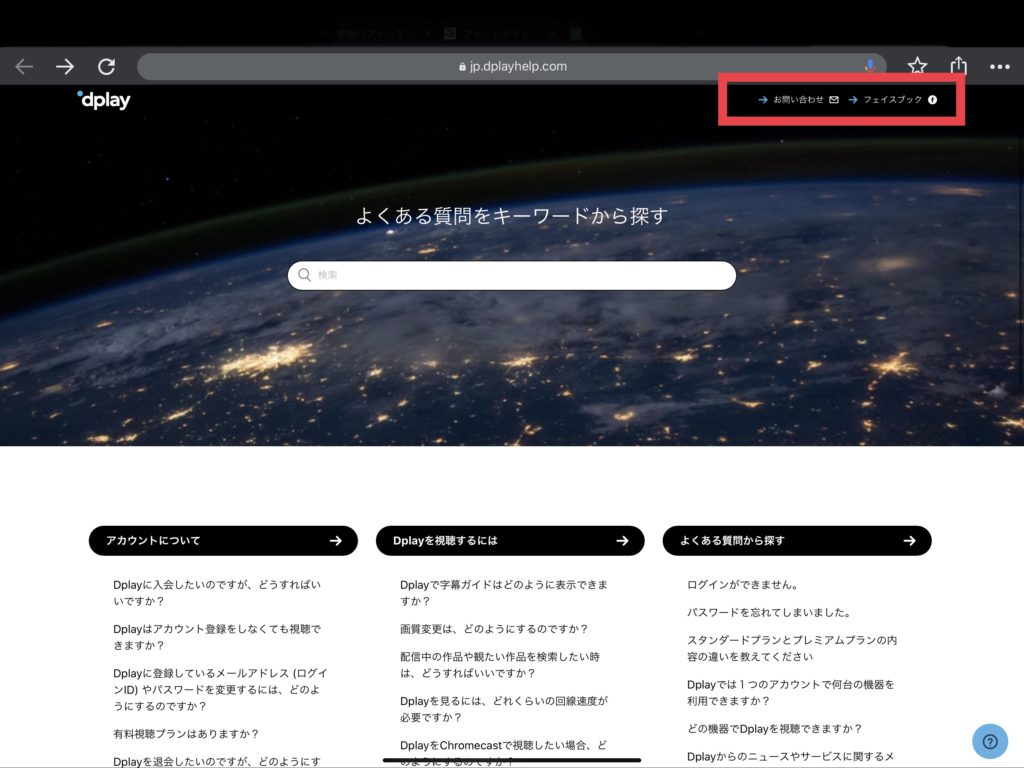The width and height of the screenshot is (1024, 768).
Task: Open the 有料視聴プランはありますか？ question
Action: coord(186,734)
